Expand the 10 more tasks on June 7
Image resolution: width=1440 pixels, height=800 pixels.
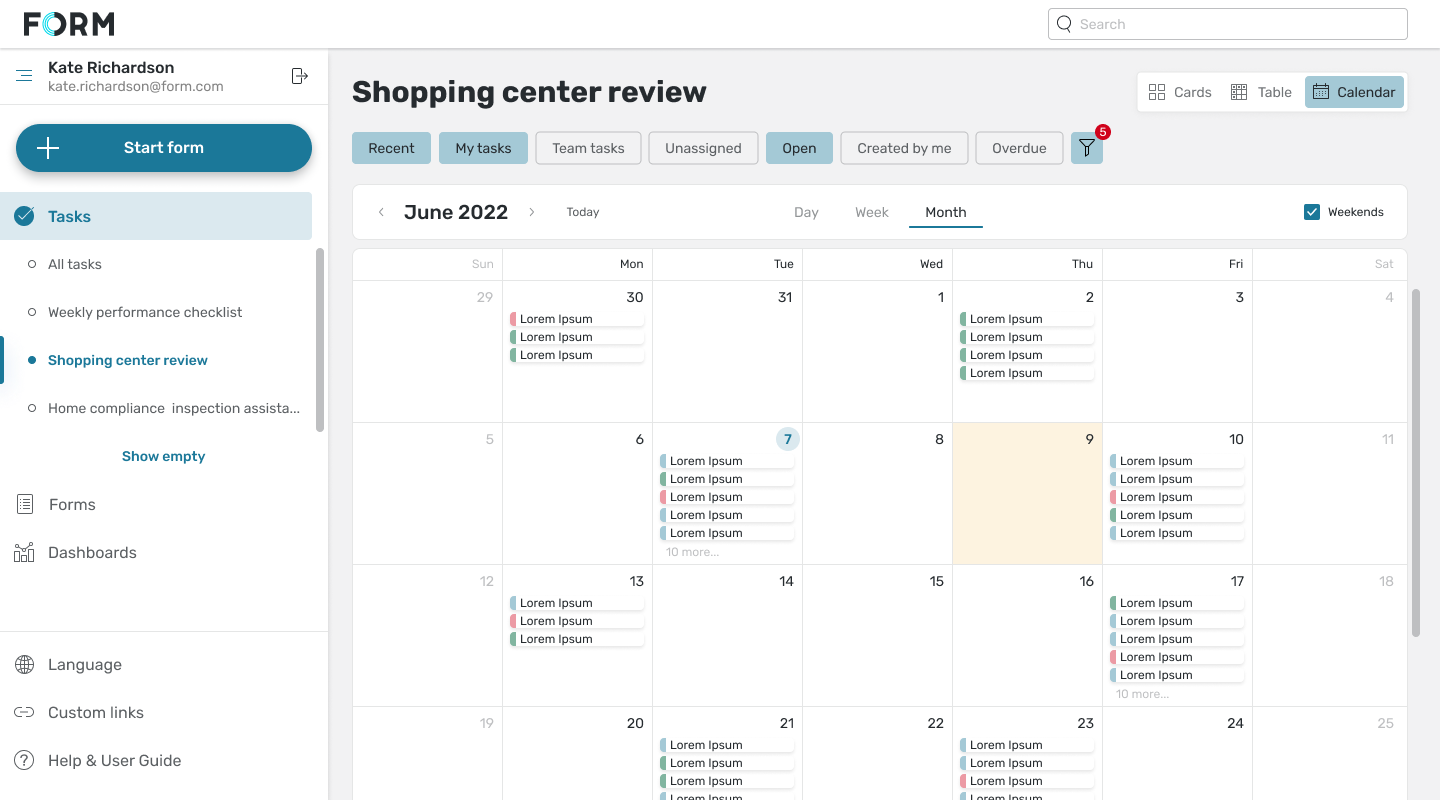click(x=692, y=551)
